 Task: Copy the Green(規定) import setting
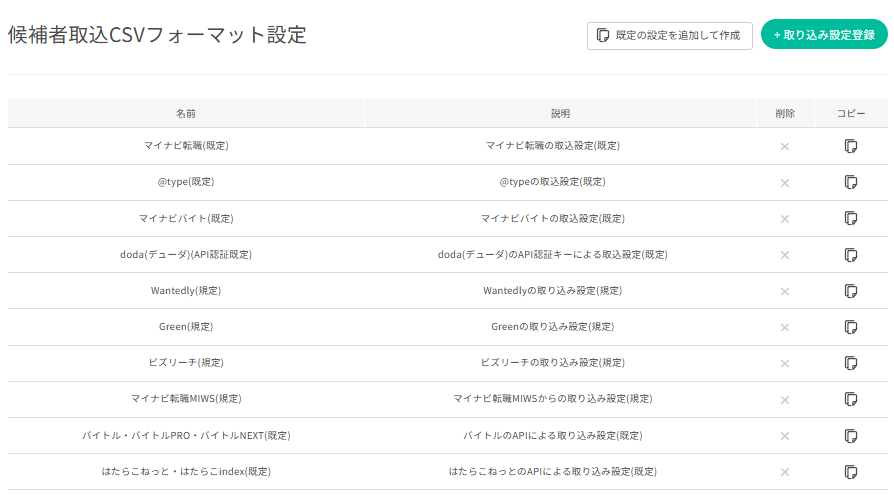point(851,327)
